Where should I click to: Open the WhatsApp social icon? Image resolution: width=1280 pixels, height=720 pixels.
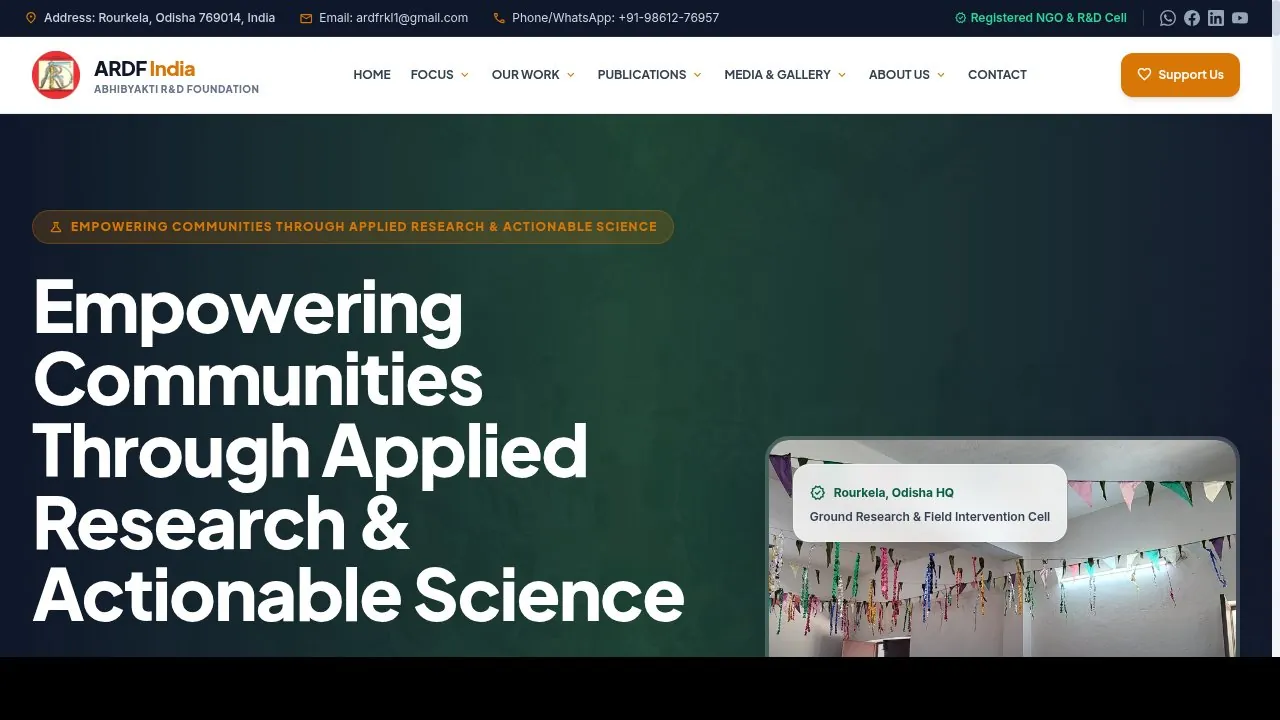tap(1167, 18)
